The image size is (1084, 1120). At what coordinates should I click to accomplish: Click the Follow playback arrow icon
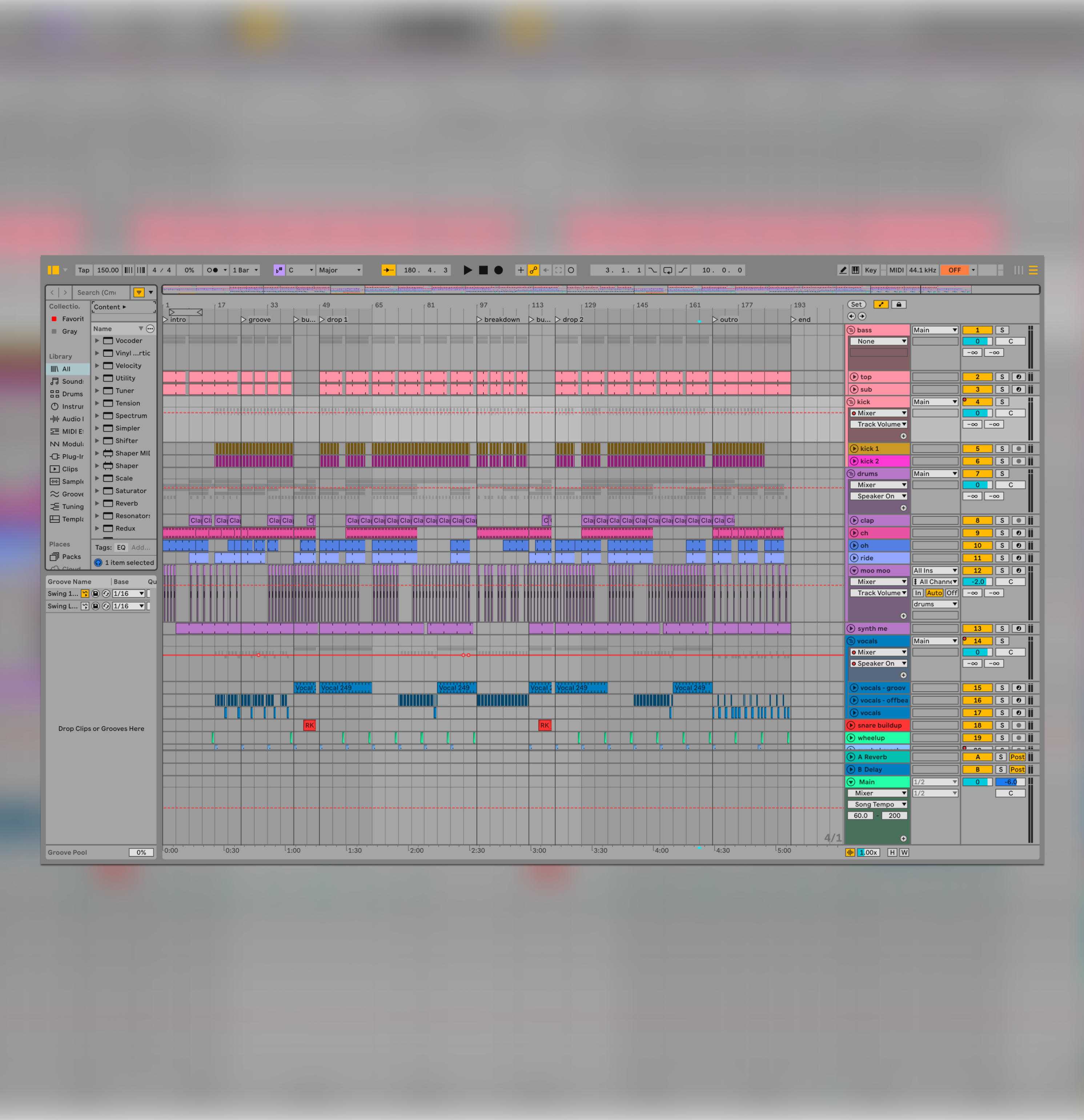pos(388,270)
